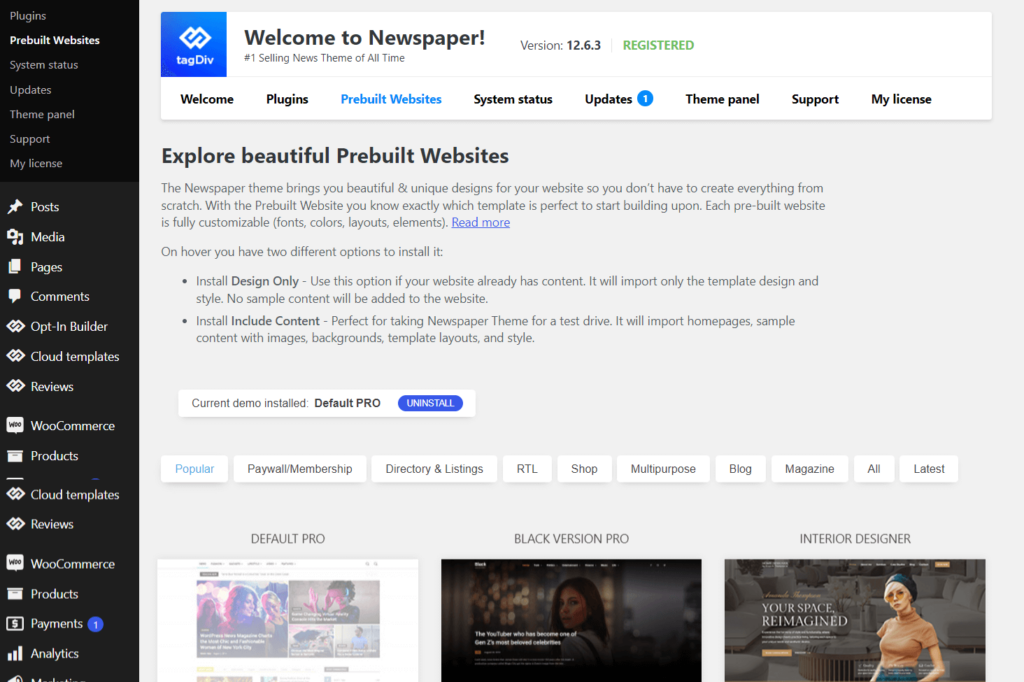Viewport: 1024px width, 682px height.
Task: Open Comments via its speech bubble icon
Action: coord(15,297)
